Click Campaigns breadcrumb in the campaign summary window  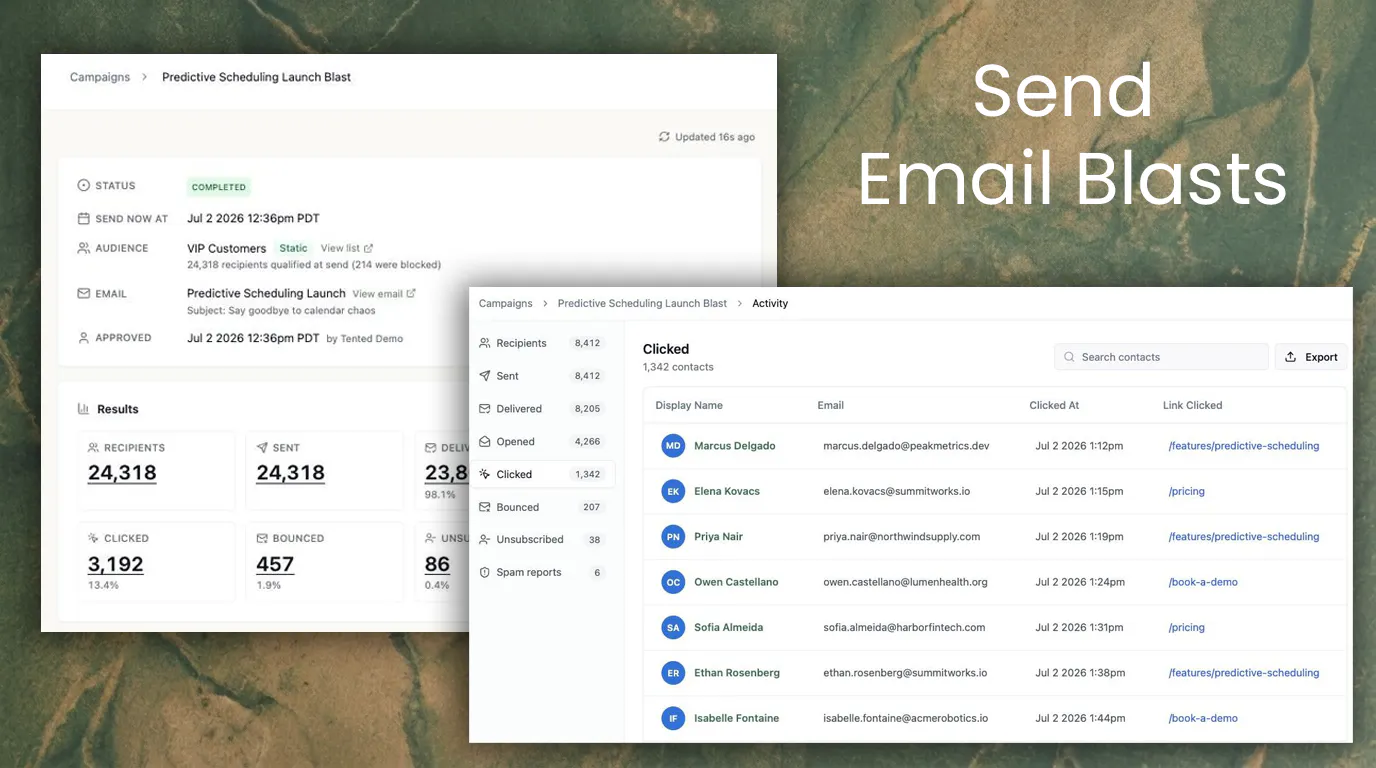pyautogui.click(x=100, y=77)
